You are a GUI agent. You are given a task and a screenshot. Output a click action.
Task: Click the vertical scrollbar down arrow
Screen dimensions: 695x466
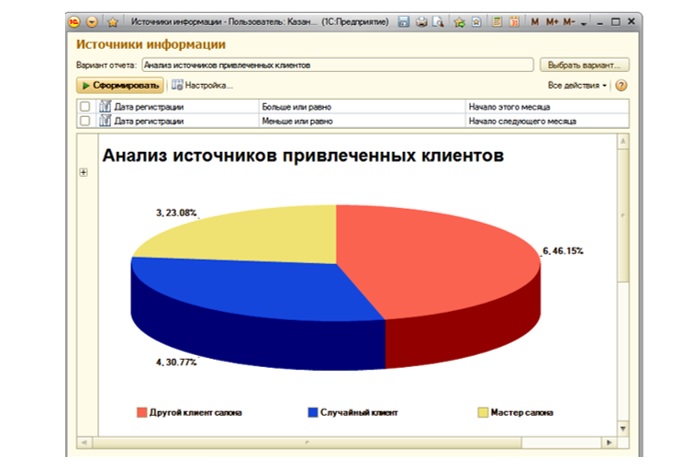pyautogui.click(x=623, y=428)
